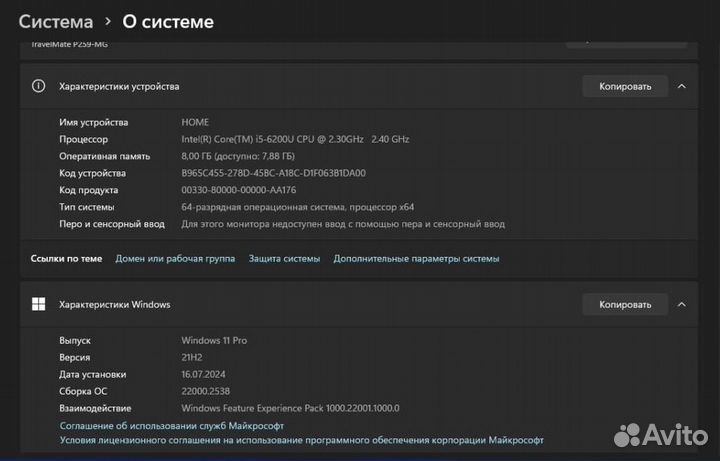Select device ID B965C455-278D-45BC value

274,173
